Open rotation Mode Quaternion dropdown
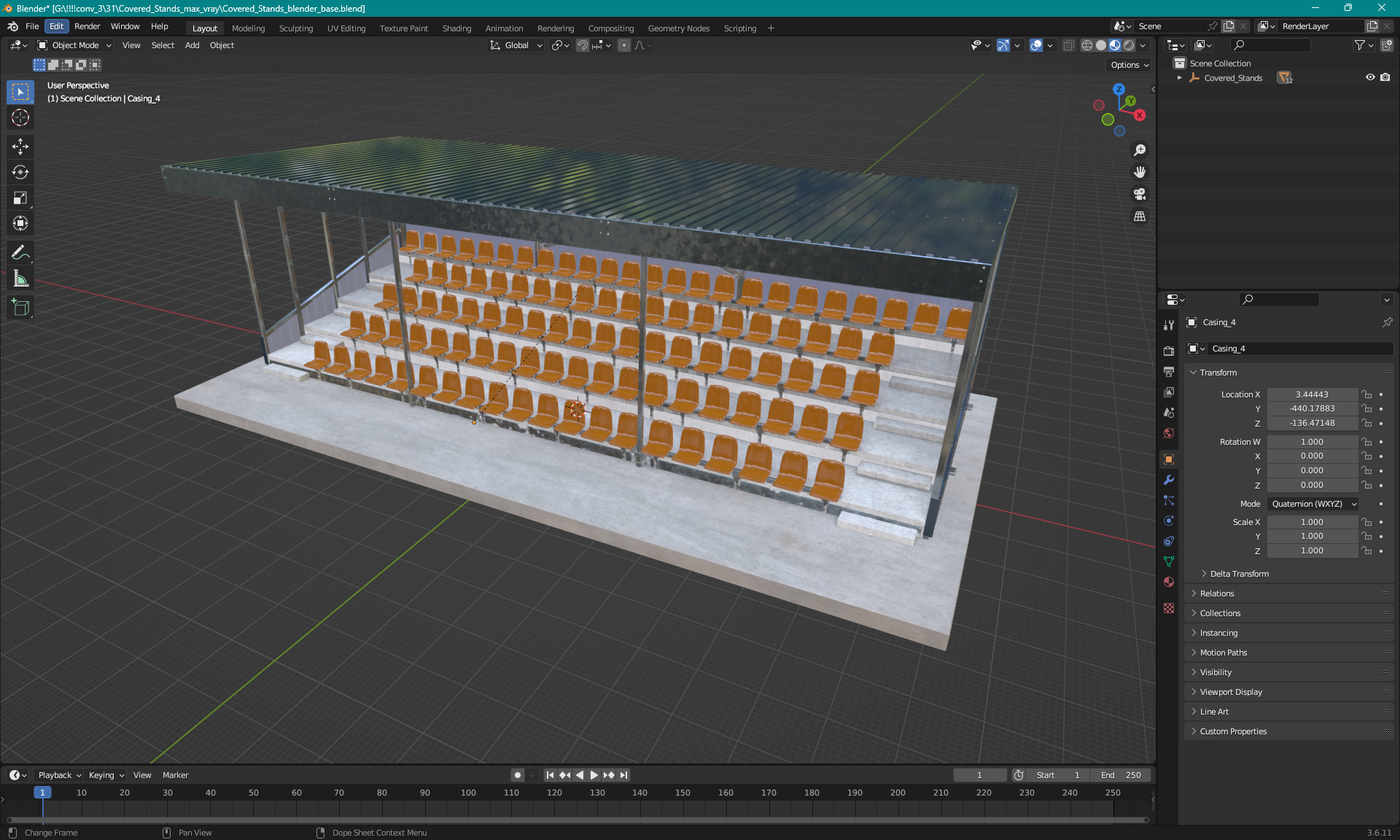This screenshot has height=840, width=1400. [1312, 504]
